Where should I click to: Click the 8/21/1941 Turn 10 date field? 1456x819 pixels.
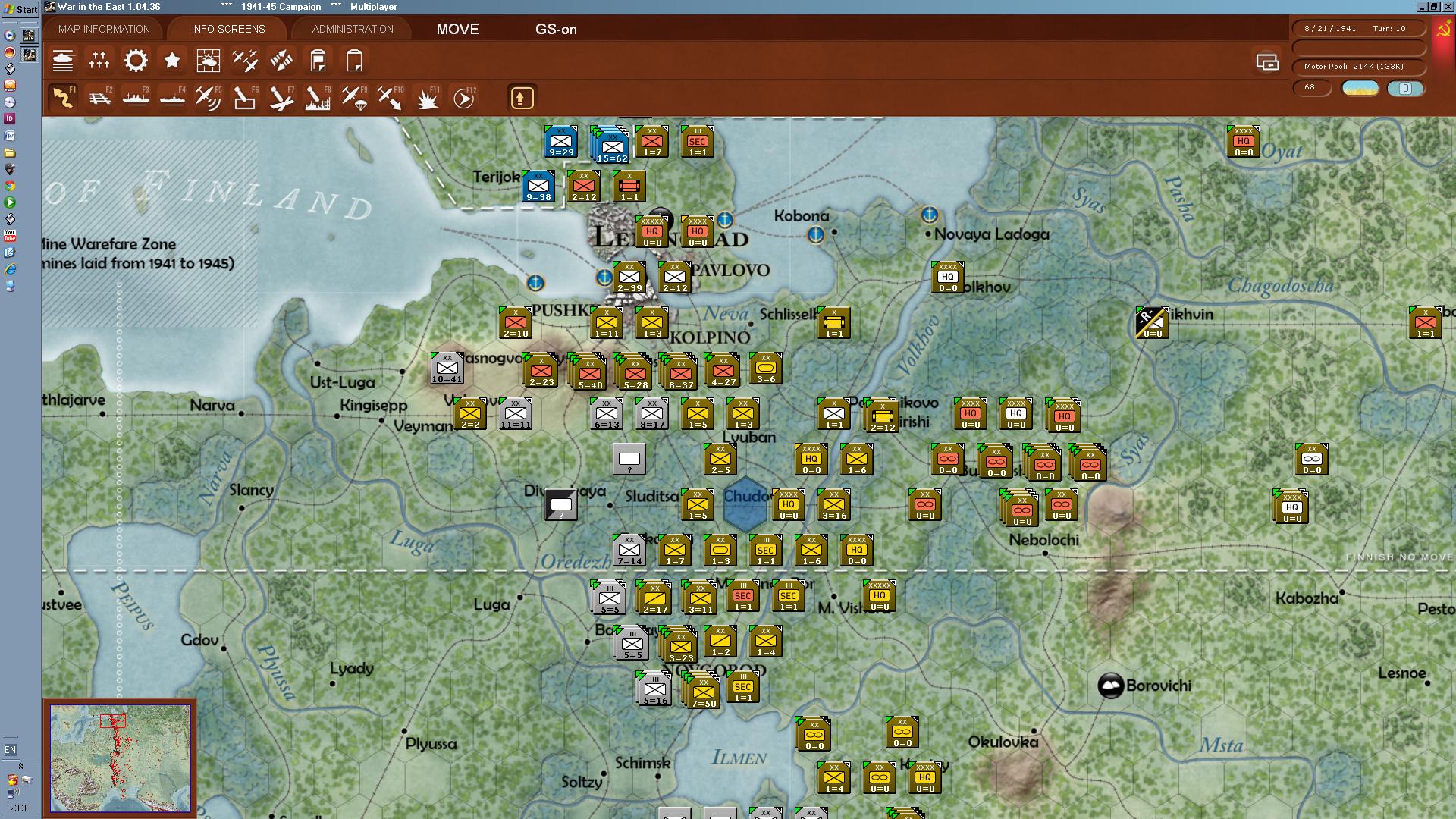(1358, 29)
